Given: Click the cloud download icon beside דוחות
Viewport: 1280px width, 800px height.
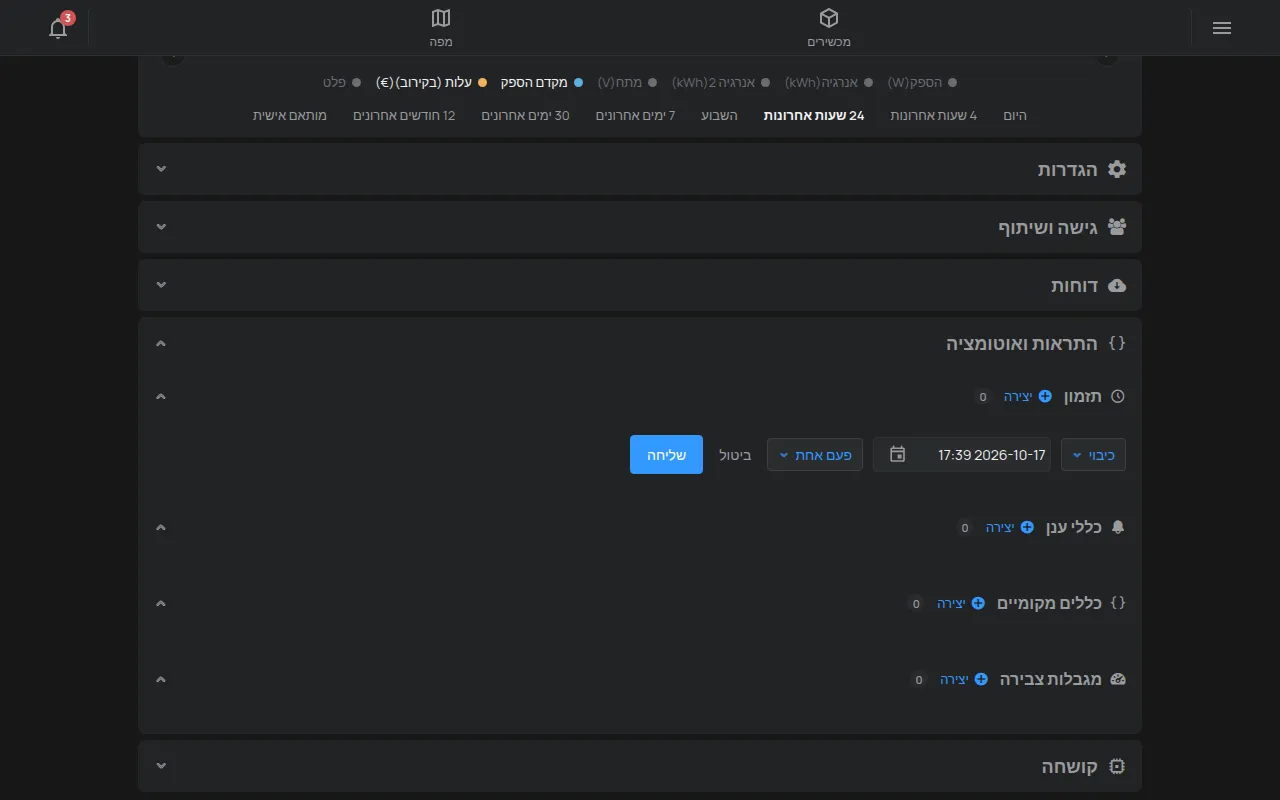Looking at the screenshot, I should coord(1117,285).
